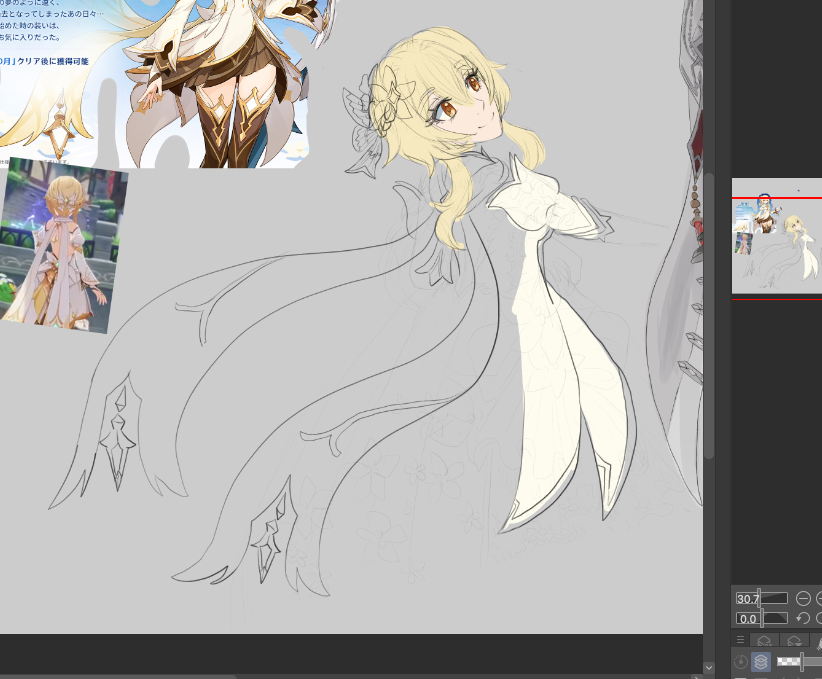Set the layer opacity checkerboard slider

799,662
